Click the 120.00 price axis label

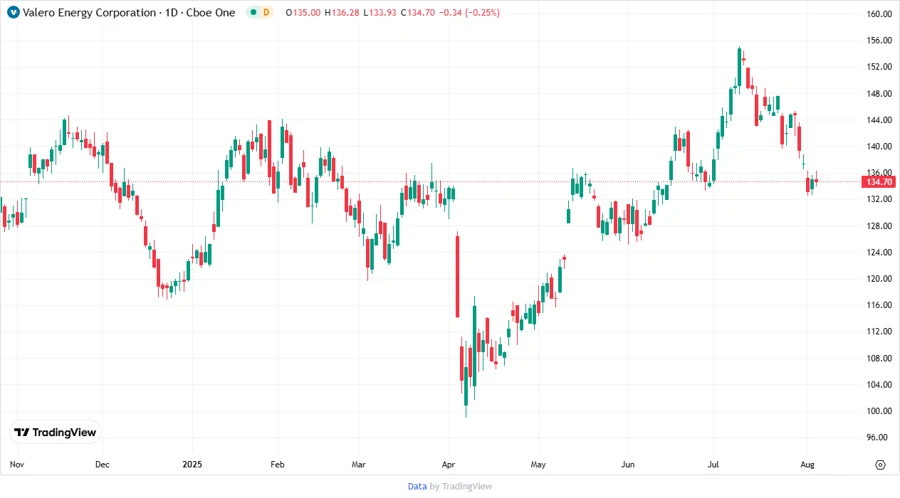(x=879, y=279)
